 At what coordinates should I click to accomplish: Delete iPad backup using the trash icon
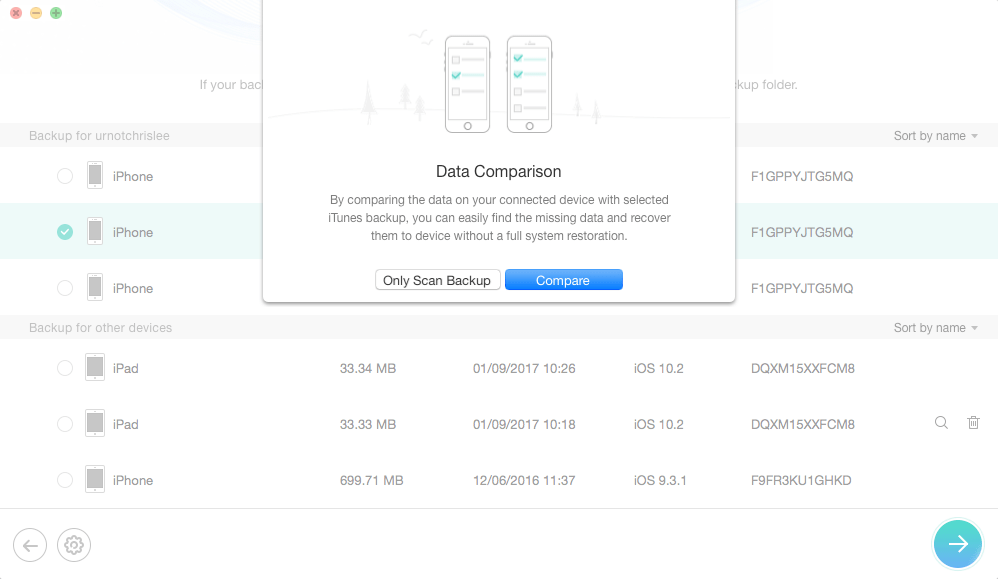point(973,423)
